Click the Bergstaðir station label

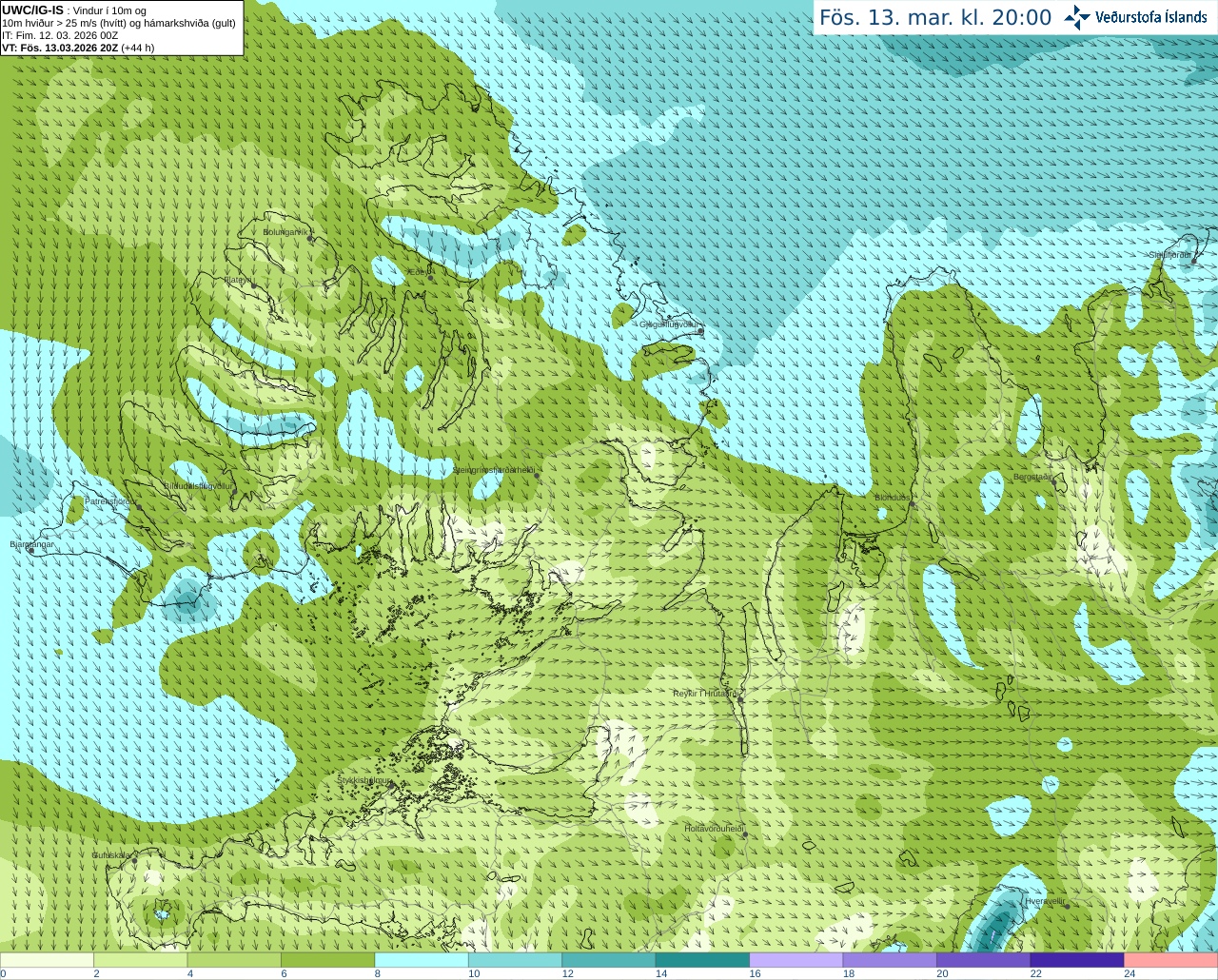point(1031,477)
